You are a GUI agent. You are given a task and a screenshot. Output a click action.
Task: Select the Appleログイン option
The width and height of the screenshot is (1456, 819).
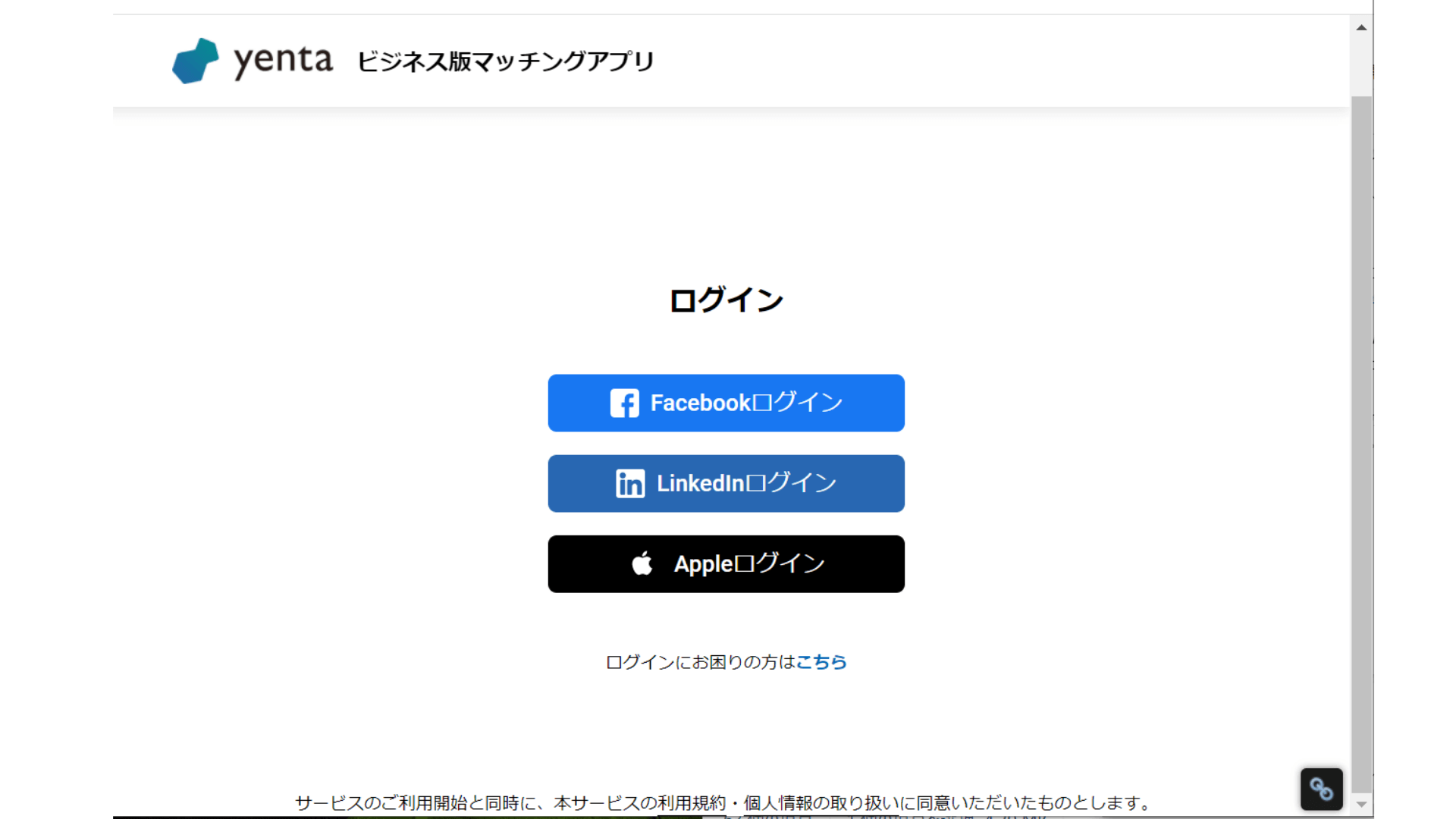726,563
